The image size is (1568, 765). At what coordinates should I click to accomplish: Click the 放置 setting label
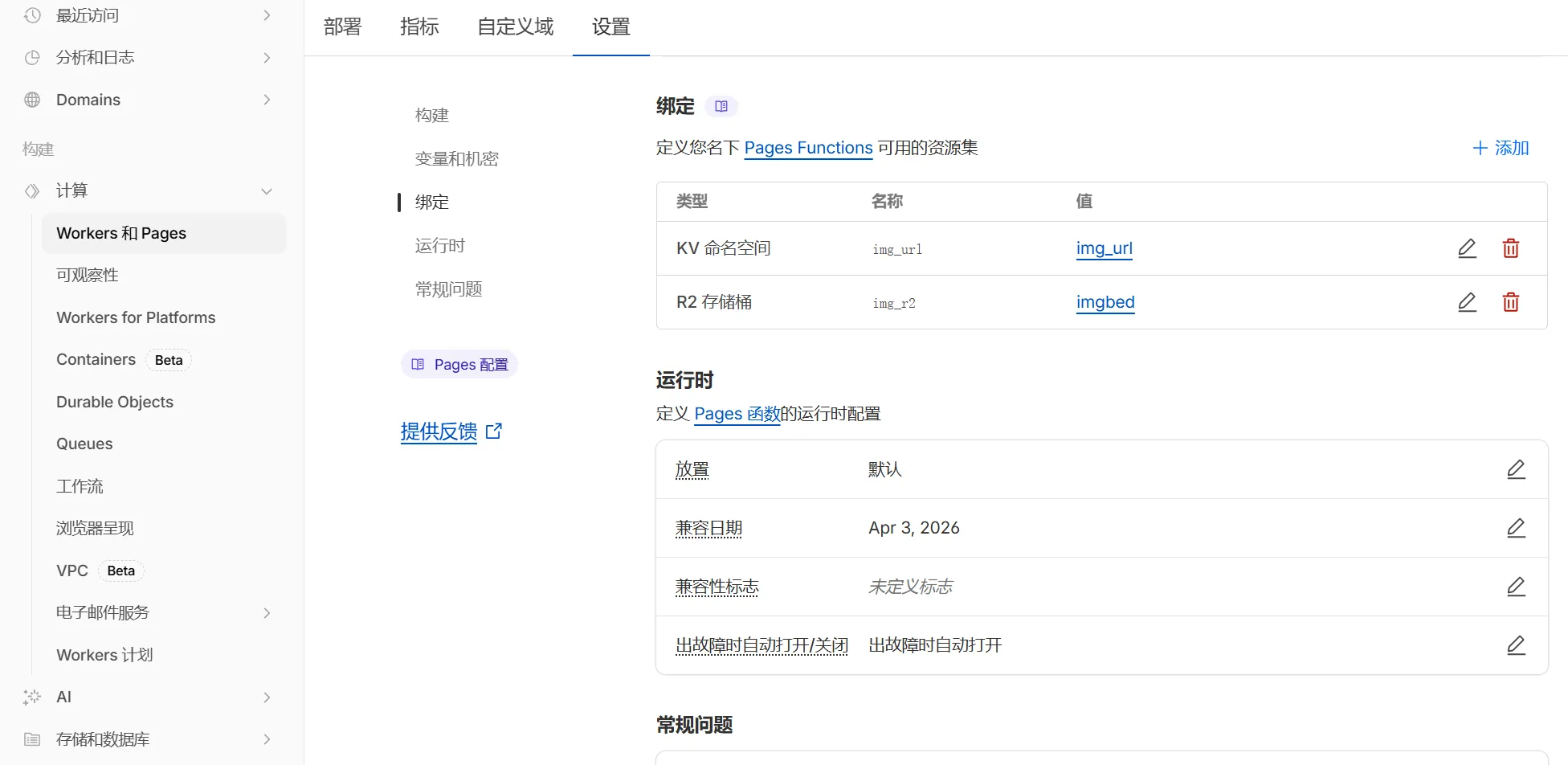pyautogui.click(x=692, y=469)
